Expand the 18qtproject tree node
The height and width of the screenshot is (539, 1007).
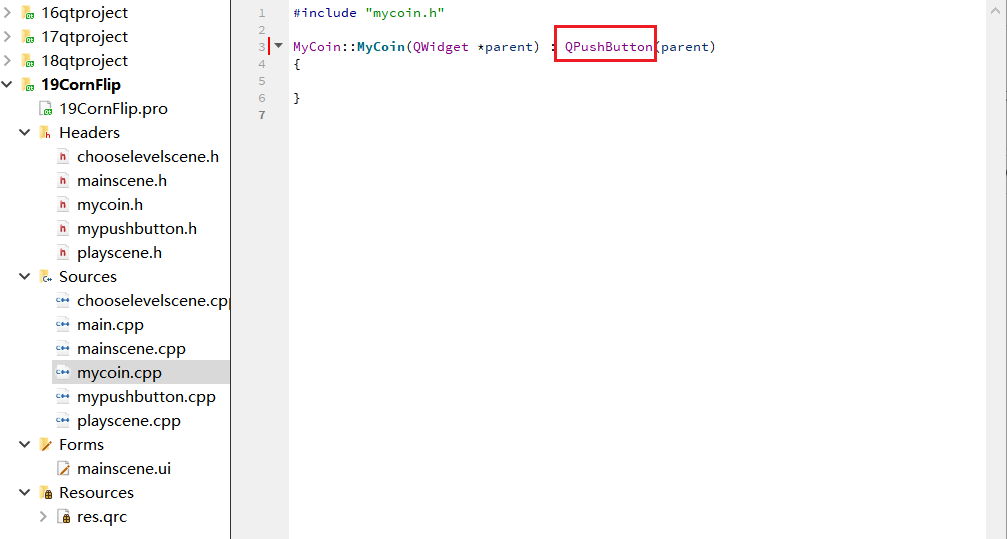click(7, 60)
